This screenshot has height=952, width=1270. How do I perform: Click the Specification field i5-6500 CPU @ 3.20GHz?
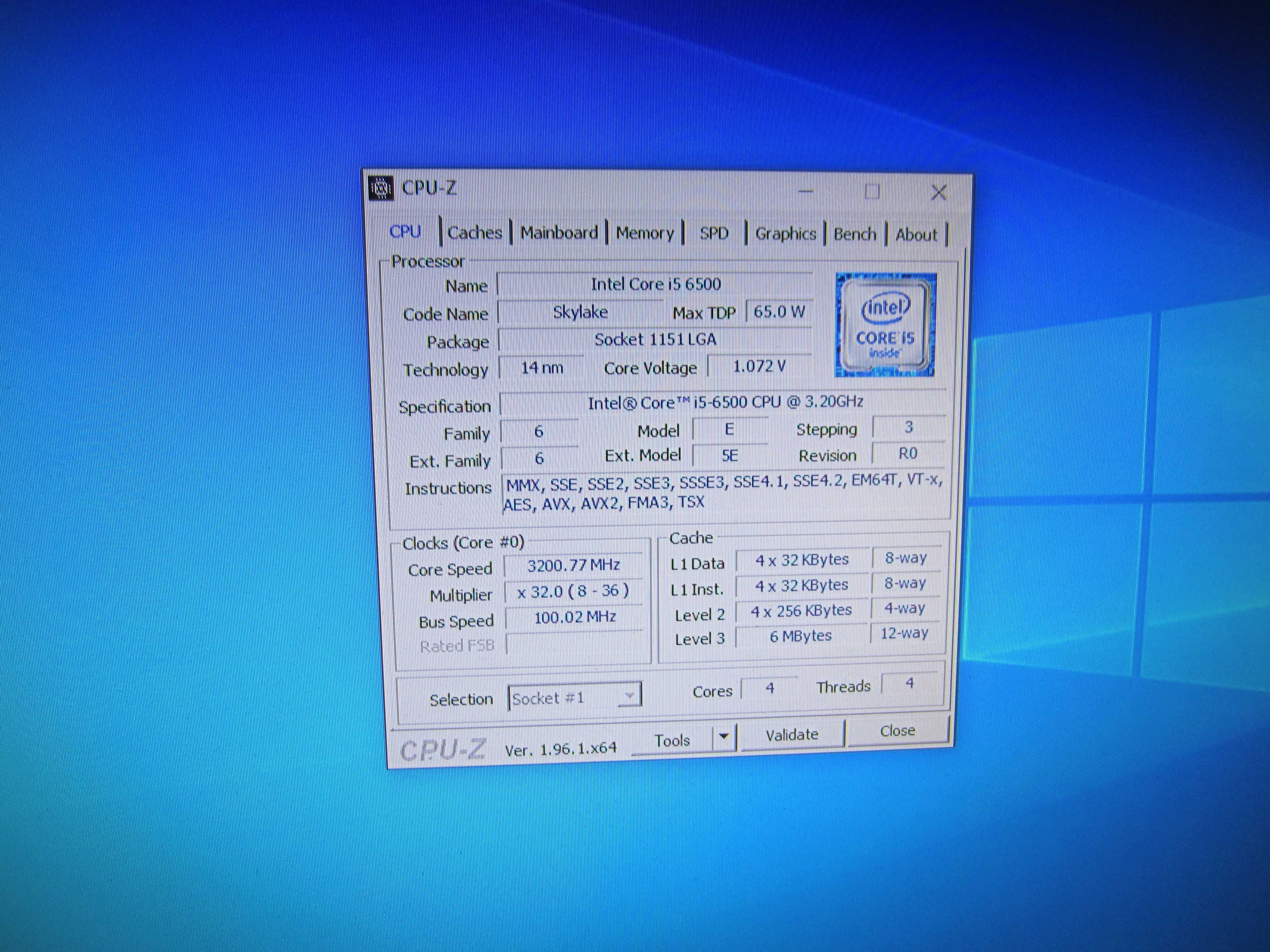click(x=723, y=402)
